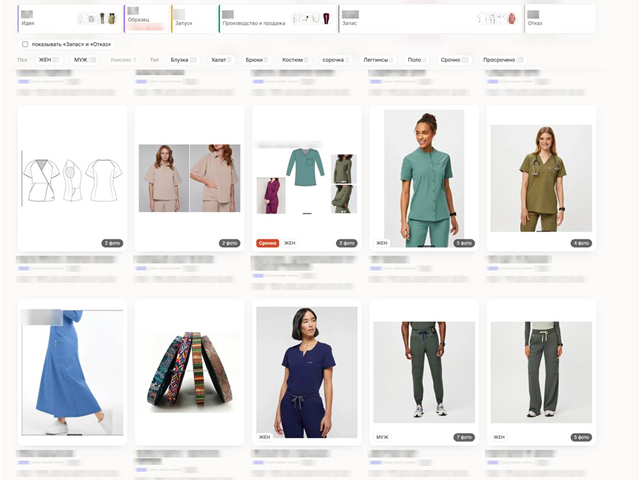
Task: Open the Отказ stage tab
Action: pyautogui.click(x=560, y=19)
